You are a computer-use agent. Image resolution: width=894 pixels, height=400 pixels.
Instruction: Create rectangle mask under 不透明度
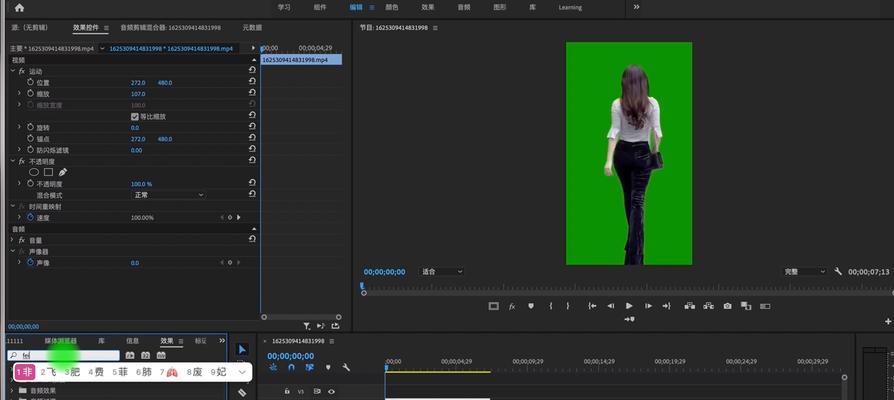click(x=48, y=172)
